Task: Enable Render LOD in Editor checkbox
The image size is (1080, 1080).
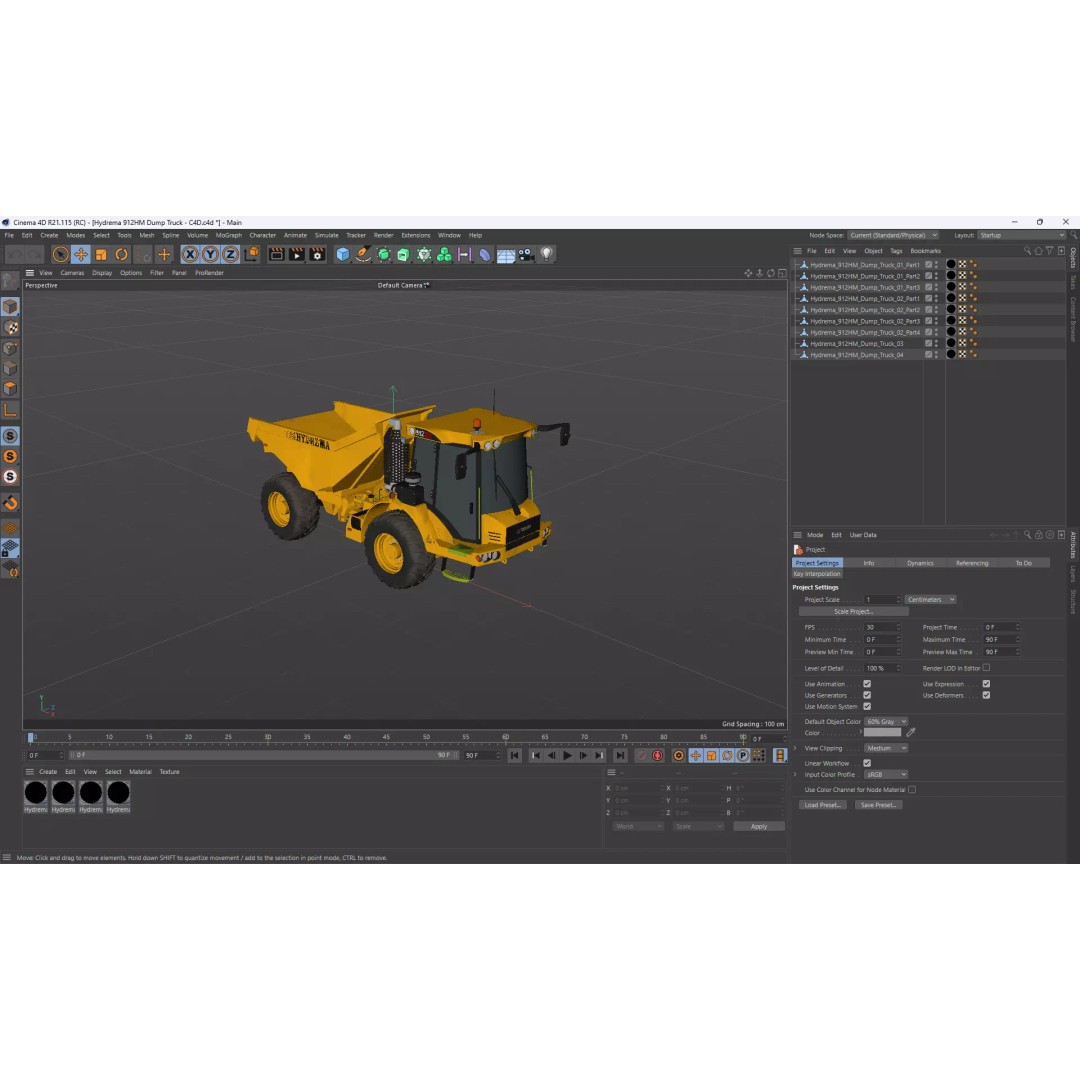Action: (986, 667)
